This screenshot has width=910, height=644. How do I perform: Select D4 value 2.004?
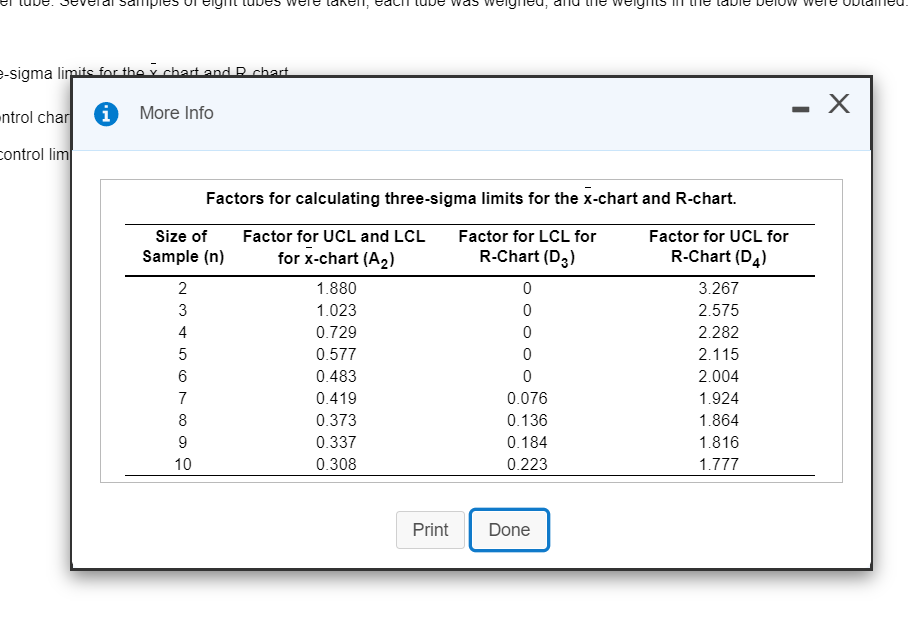click(x=718, y=377)
